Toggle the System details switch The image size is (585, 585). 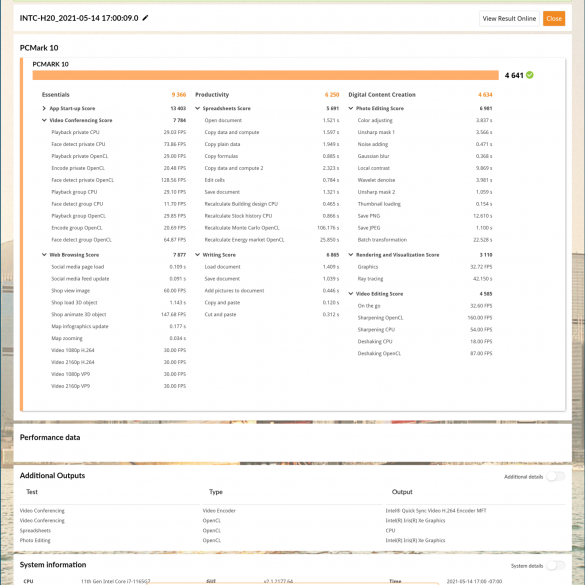[556, 566]
